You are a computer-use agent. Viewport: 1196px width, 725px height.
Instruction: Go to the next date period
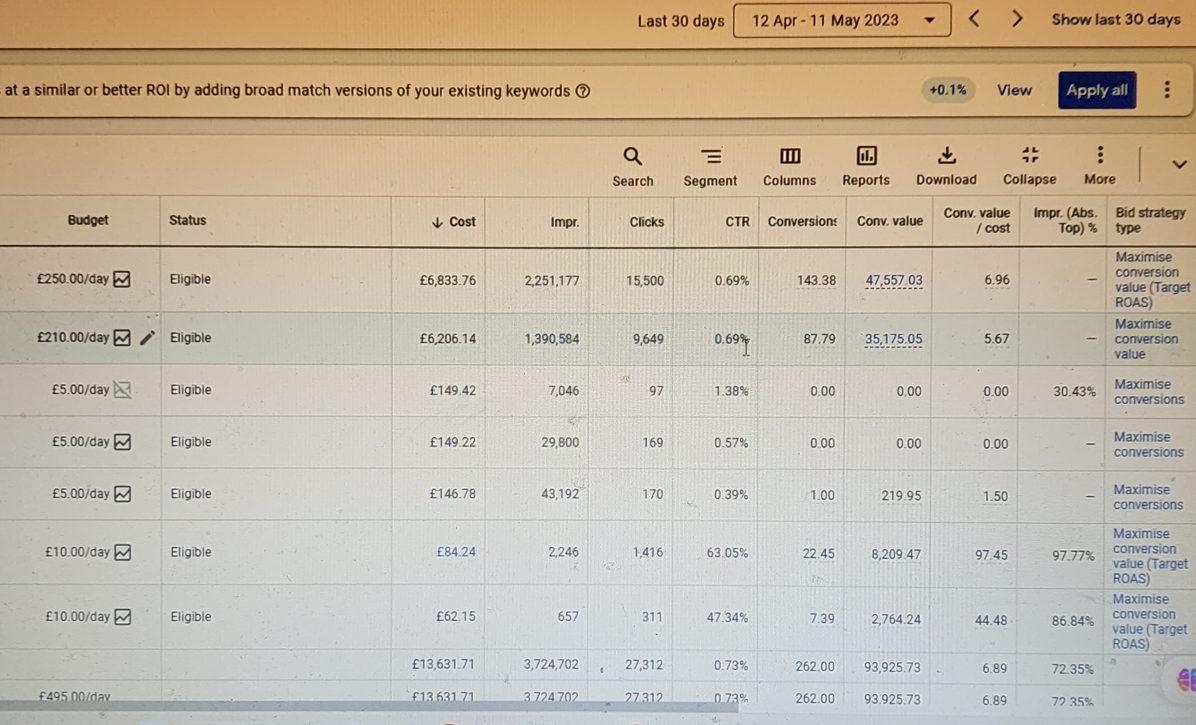pos(1017,19)
